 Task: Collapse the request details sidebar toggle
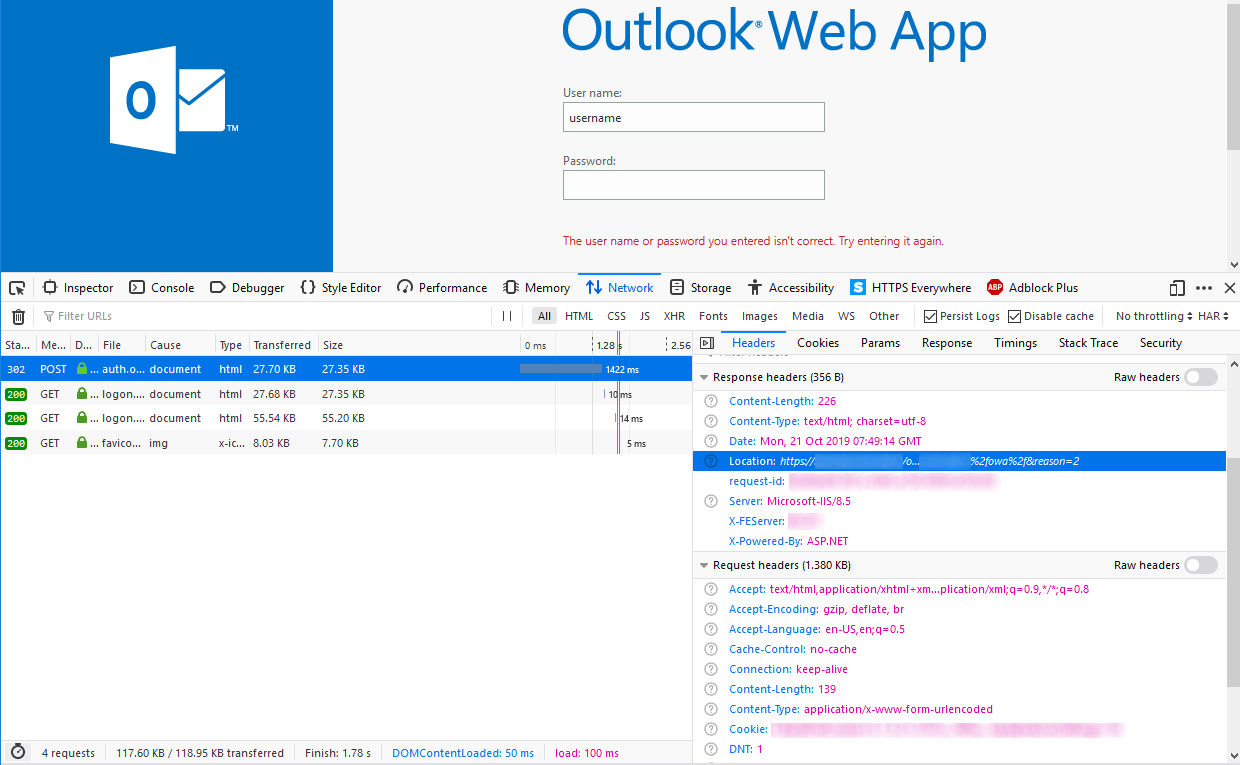(x=706, y=343)
